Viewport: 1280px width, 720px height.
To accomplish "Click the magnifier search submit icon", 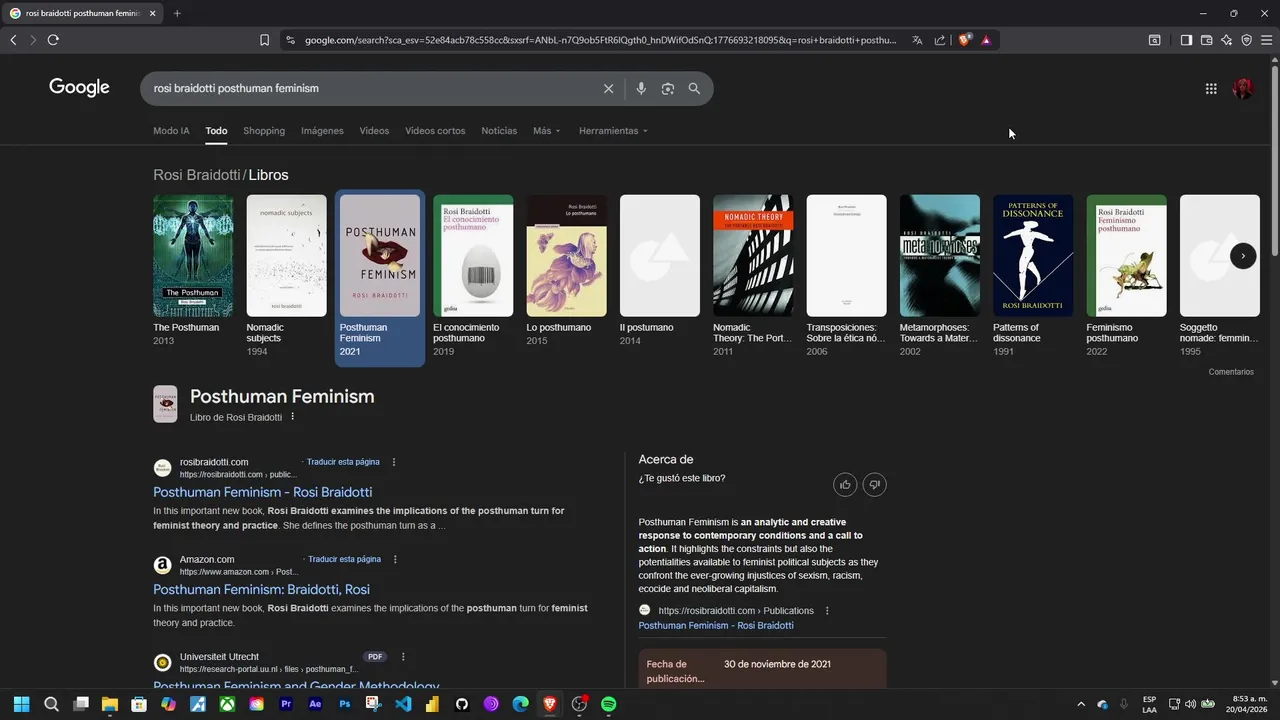I will pyautogui.click(x=694, y=88).
